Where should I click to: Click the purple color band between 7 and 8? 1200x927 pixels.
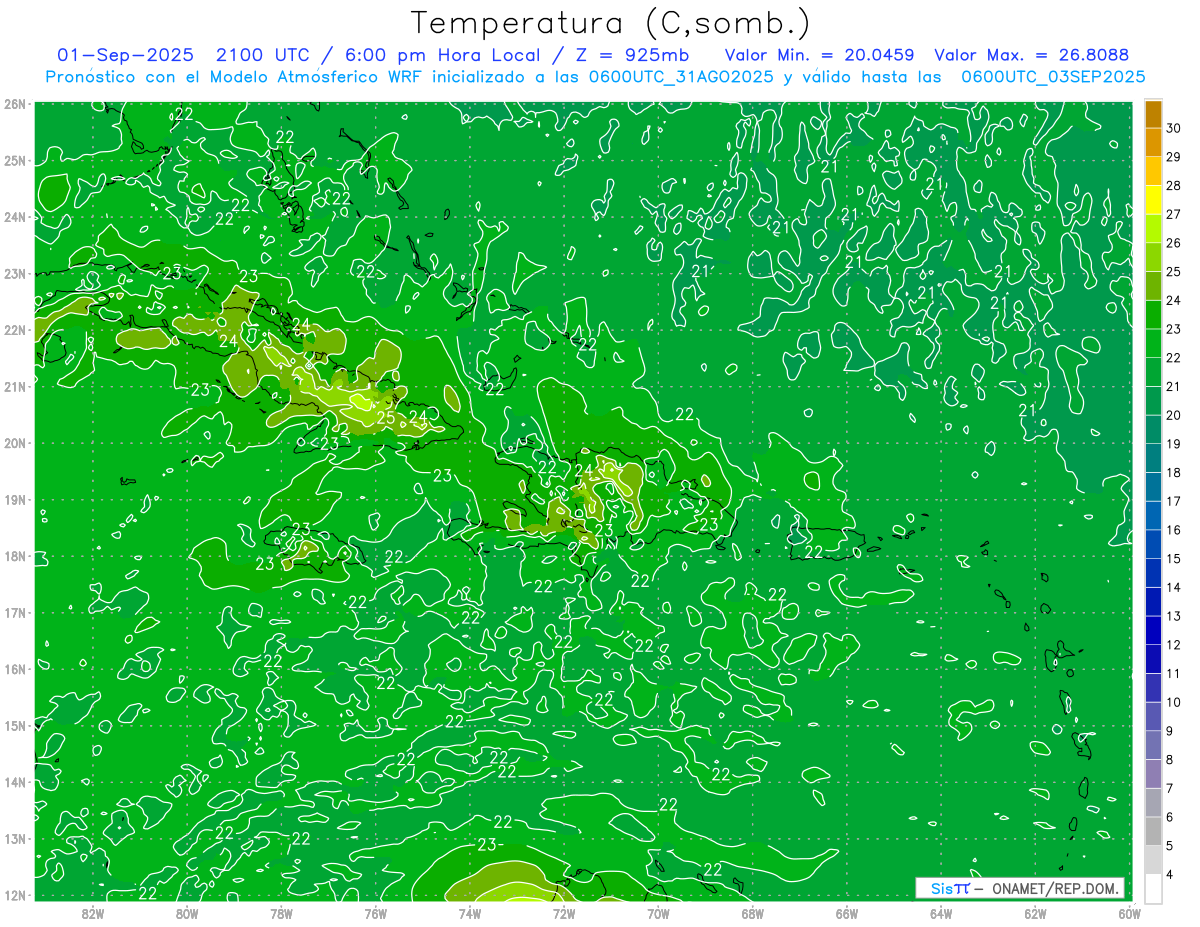(x=1153, y=774)
